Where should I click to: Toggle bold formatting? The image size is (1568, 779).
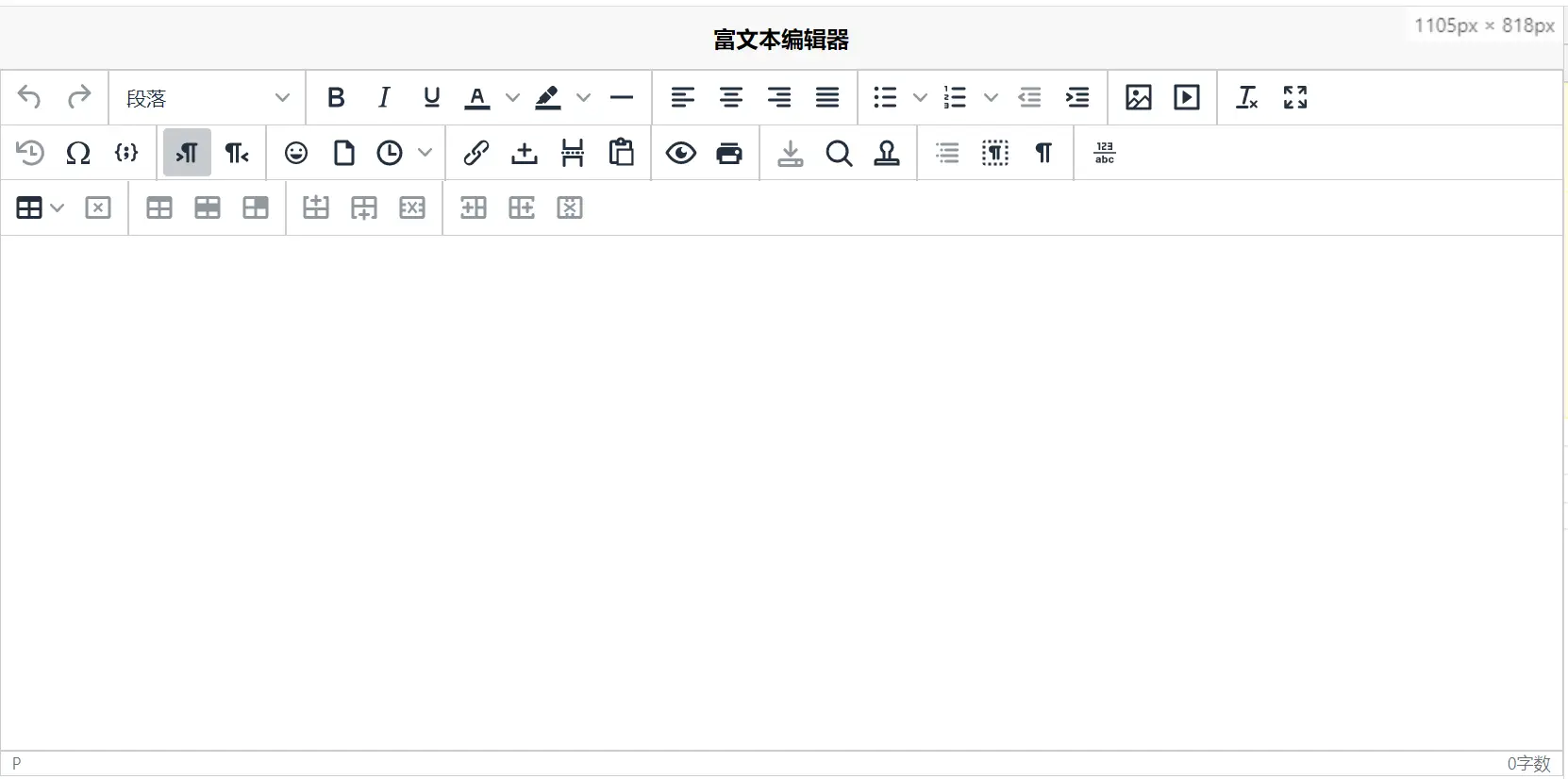(x=336, y=97)
